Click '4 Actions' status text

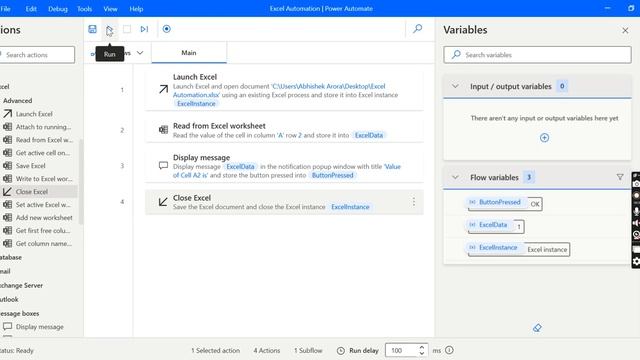[267, 351]
